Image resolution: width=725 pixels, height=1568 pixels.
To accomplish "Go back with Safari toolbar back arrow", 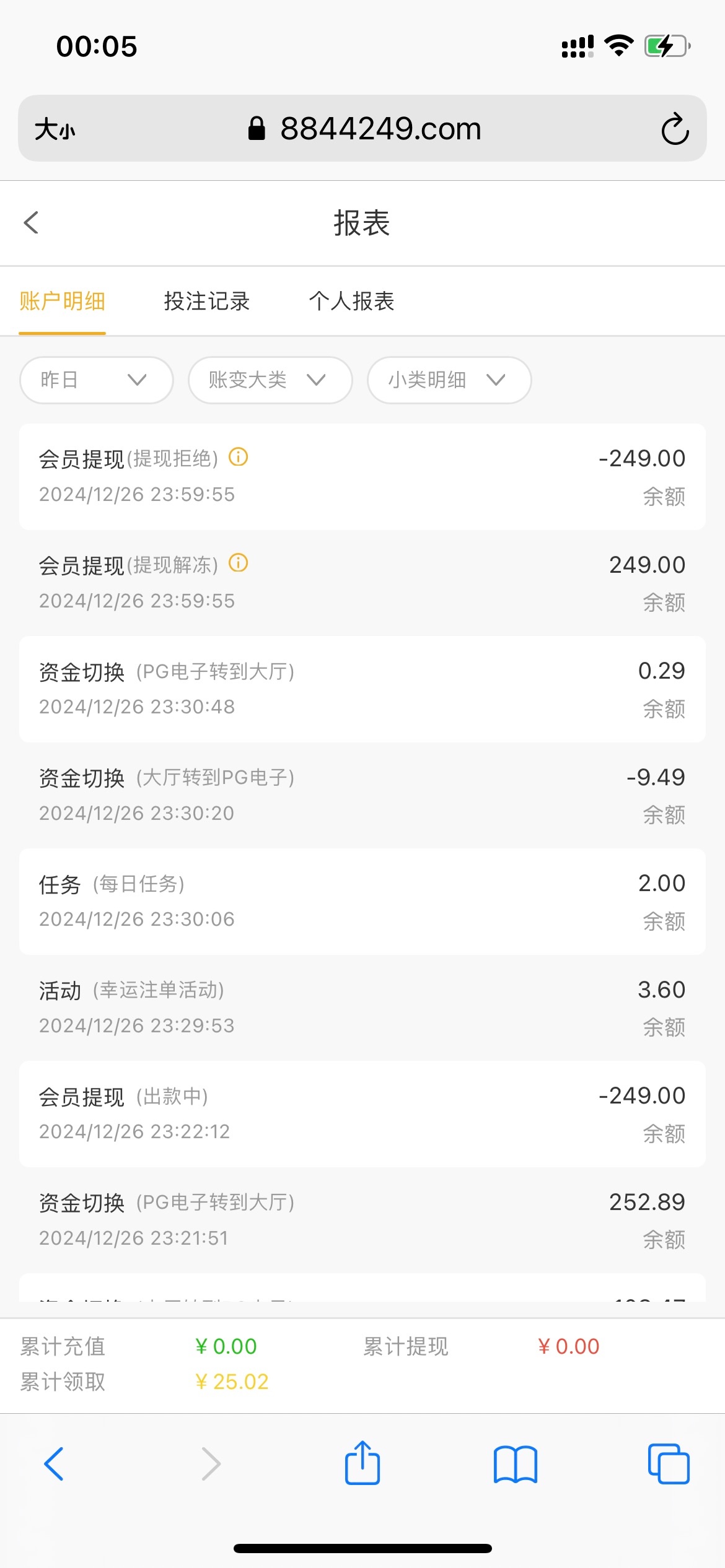I will click(54, 1465).
